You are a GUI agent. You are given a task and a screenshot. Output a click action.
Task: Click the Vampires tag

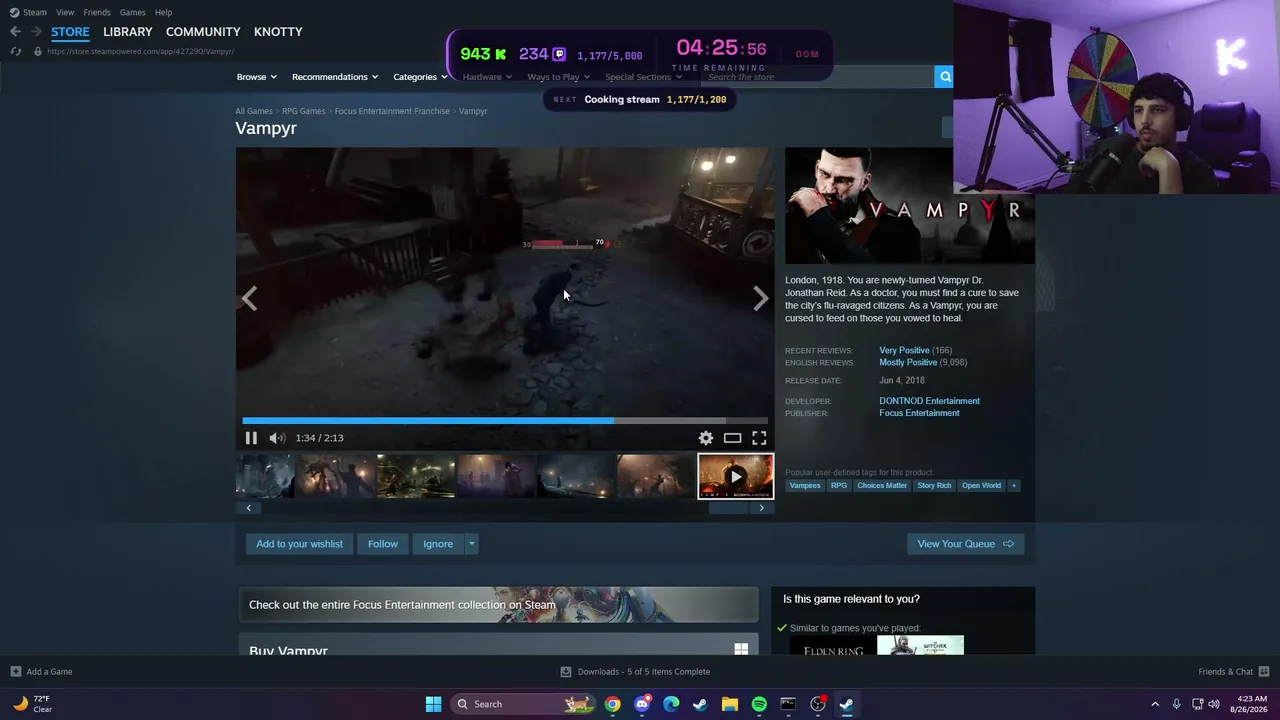click(805, 486)
